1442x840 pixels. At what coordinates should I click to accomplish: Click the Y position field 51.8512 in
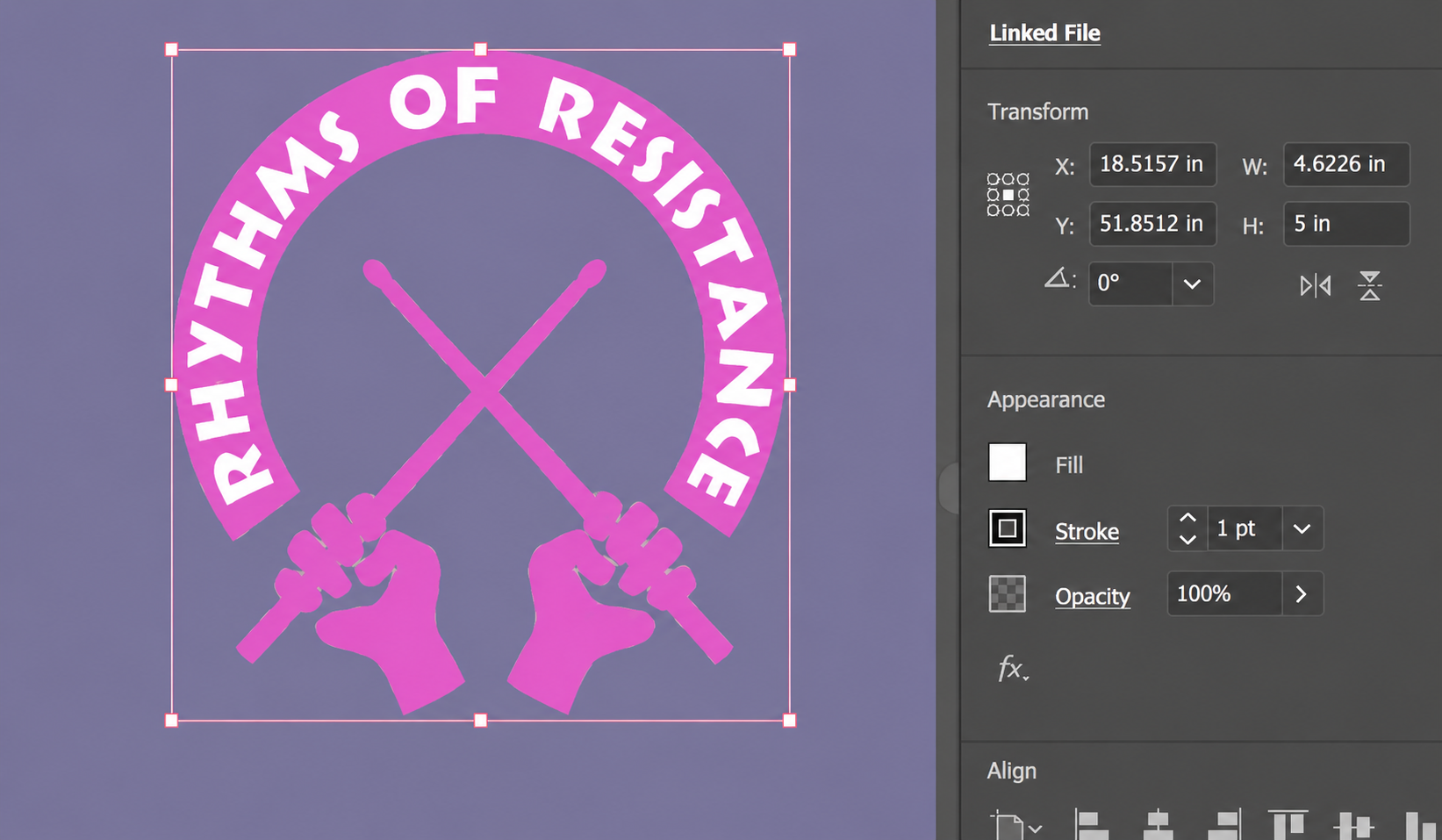coord(1152,224)
